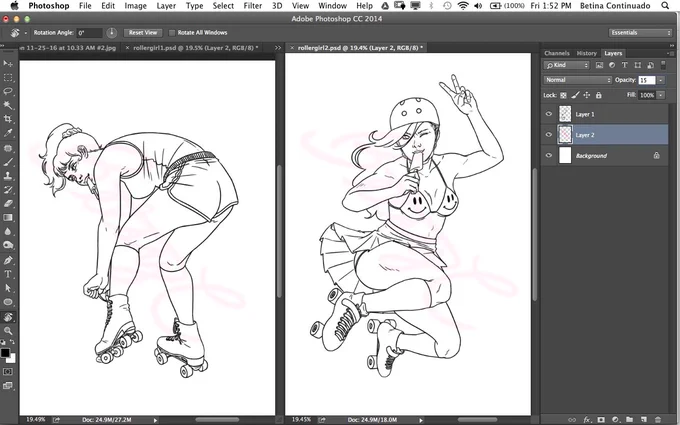
Task: Open the Normal blend mode dropdown
Action: coord(578,80)
